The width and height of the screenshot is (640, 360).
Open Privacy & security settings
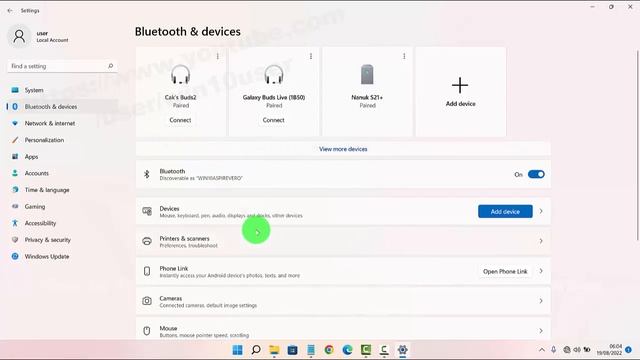[62, 240]
